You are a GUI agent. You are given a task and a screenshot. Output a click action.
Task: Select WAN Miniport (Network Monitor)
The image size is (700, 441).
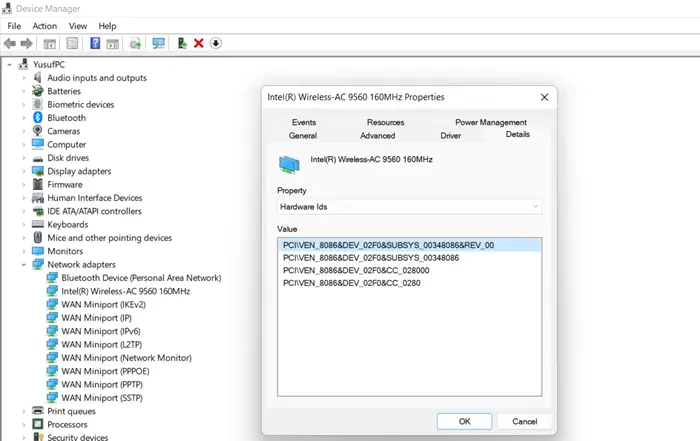[x=127, y=358]
